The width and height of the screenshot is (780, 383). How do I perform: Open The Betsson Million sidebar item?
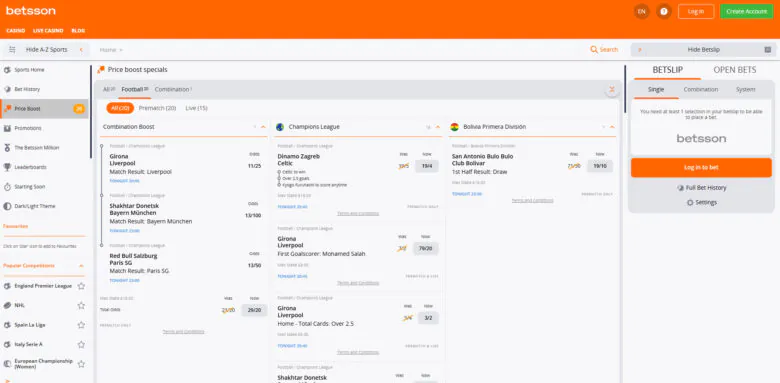tap(44, 148)
